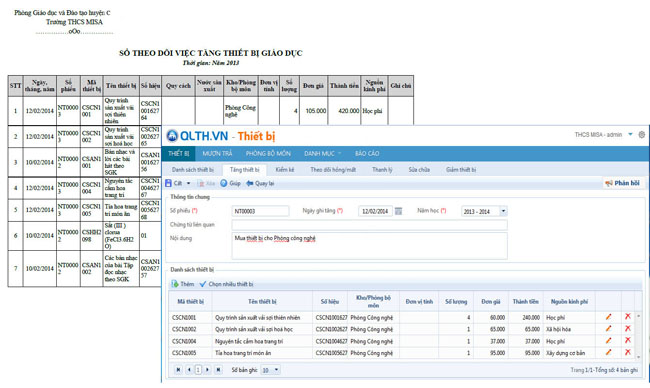Click the Phản hồi feedback button

[x=622, y=183]
